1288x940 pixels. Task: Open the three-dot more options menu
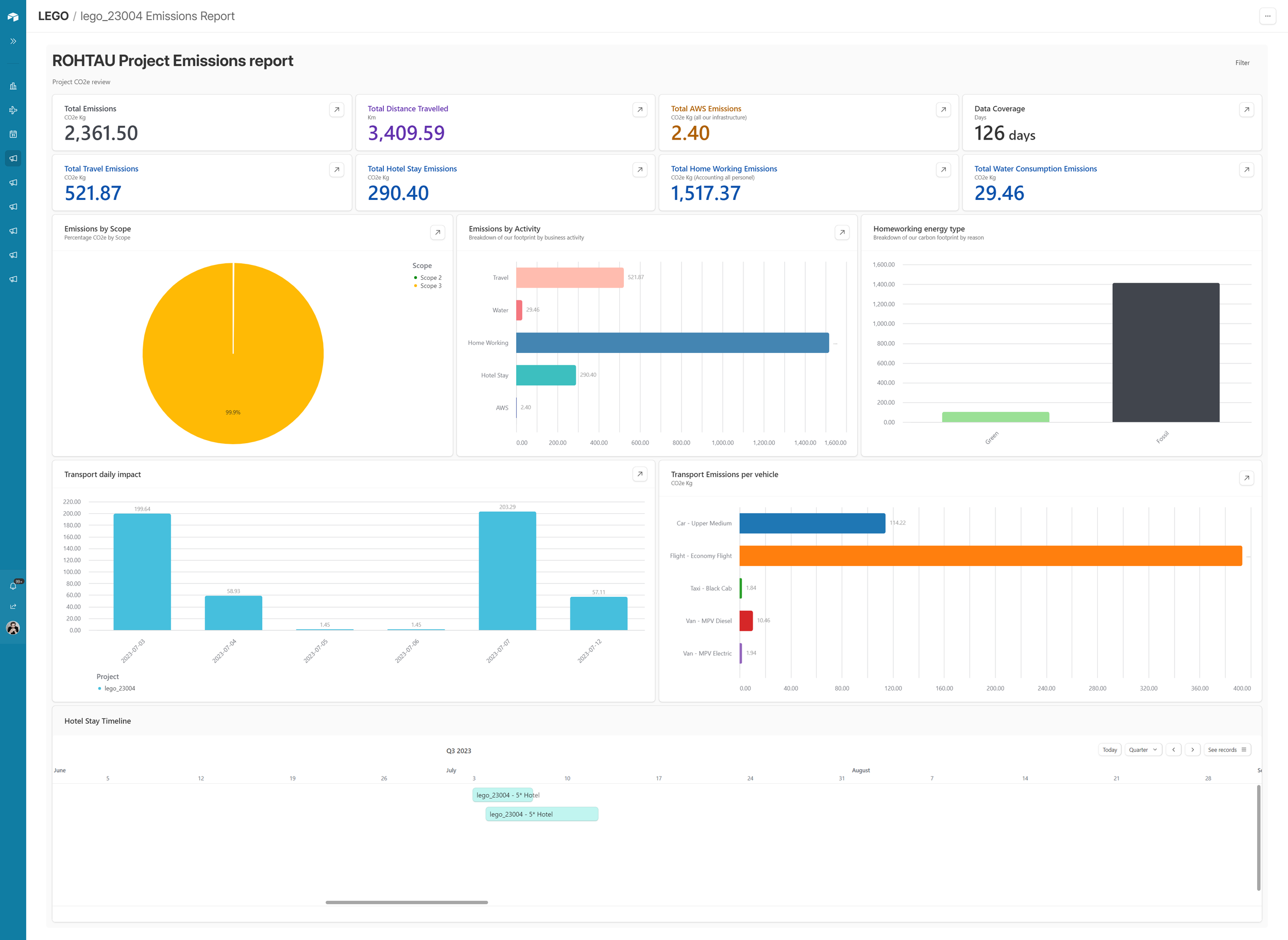1267,16
